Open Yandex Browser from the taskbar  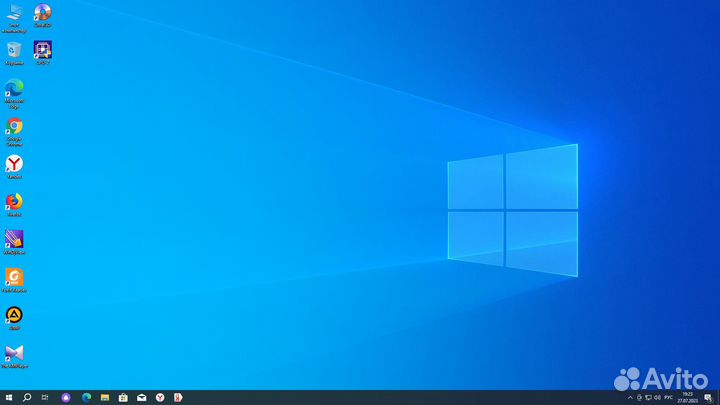click(x=160, y=398)
